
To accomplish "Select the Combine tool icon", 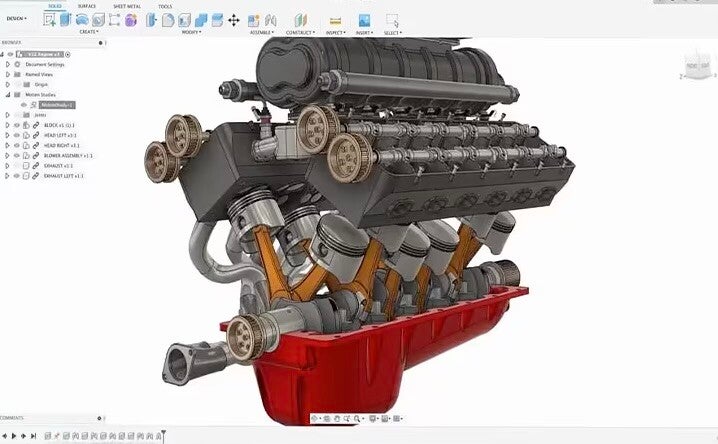I will [x=201, y=20].
